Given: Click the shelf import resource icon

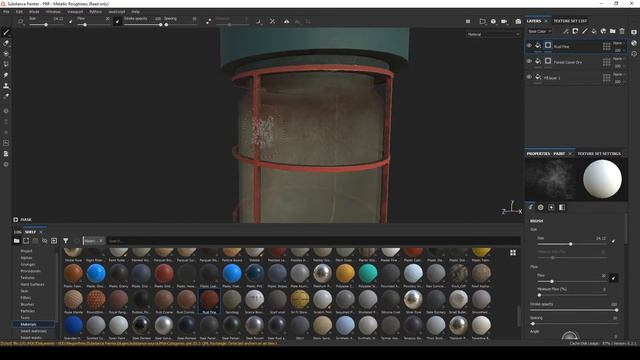Looking at the screenshot, I should pos(54,241).
